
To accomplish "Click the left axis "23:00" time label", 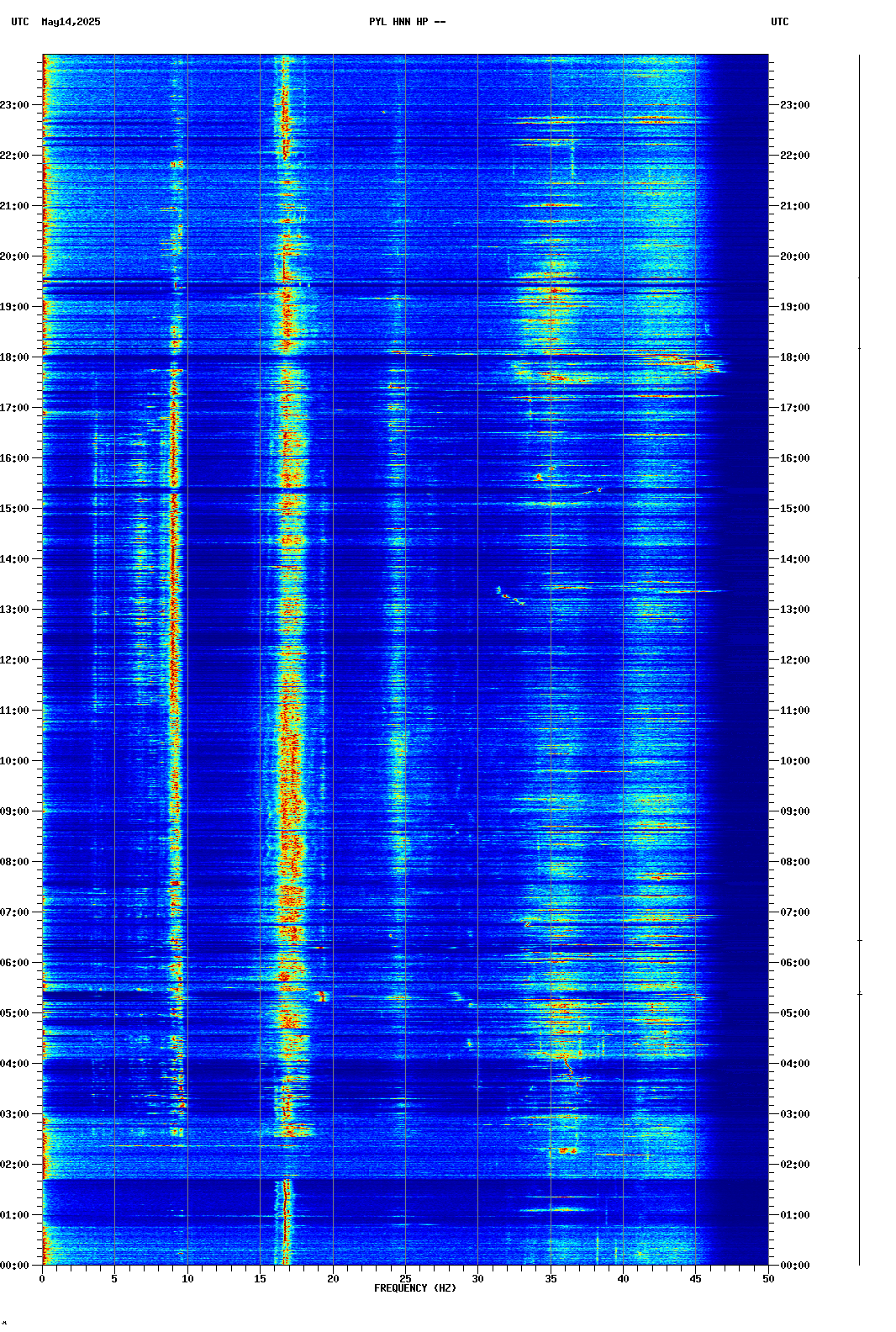I will coord(14,105).
